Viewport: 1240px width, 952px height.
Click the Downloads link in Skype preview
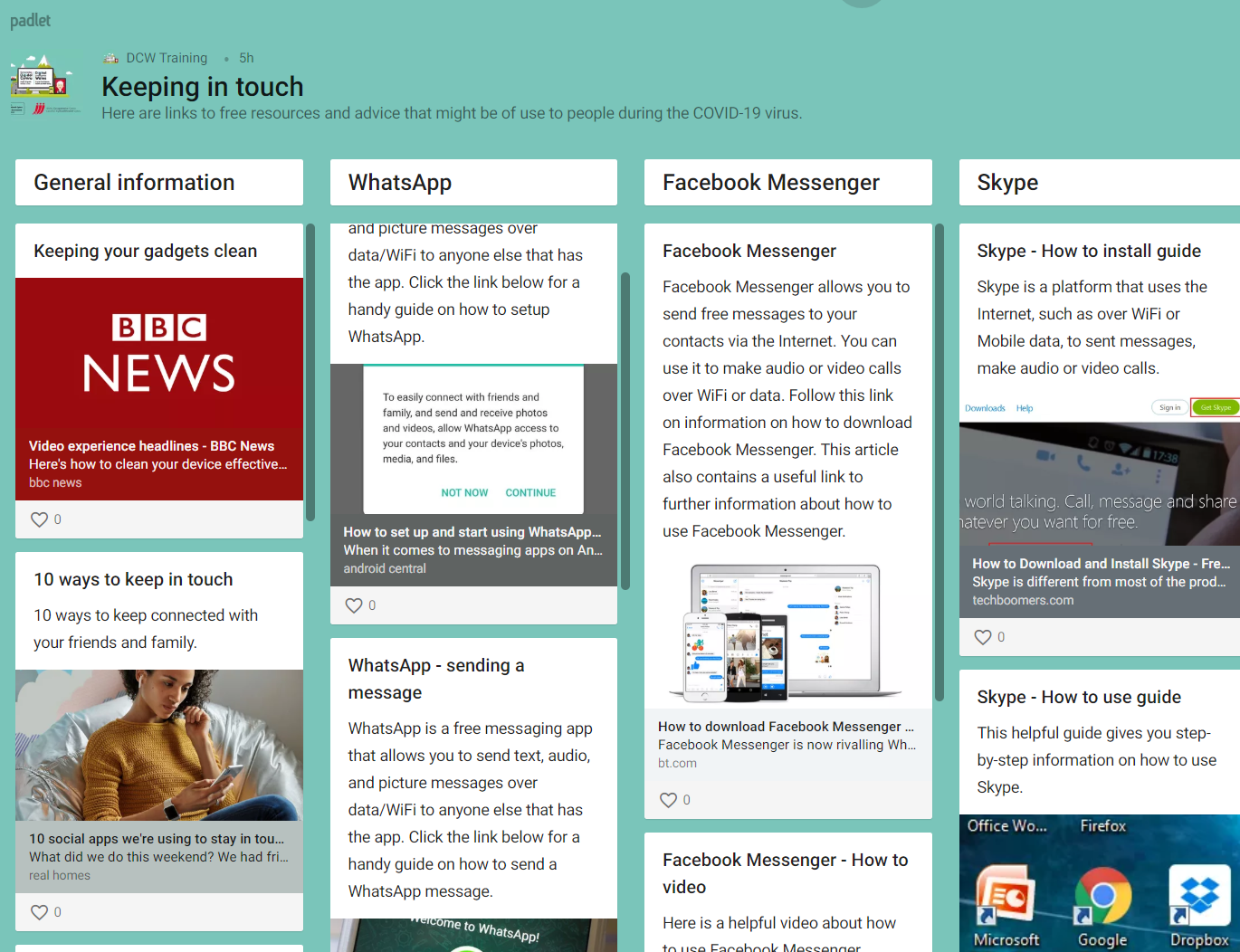tap(985, 408)
